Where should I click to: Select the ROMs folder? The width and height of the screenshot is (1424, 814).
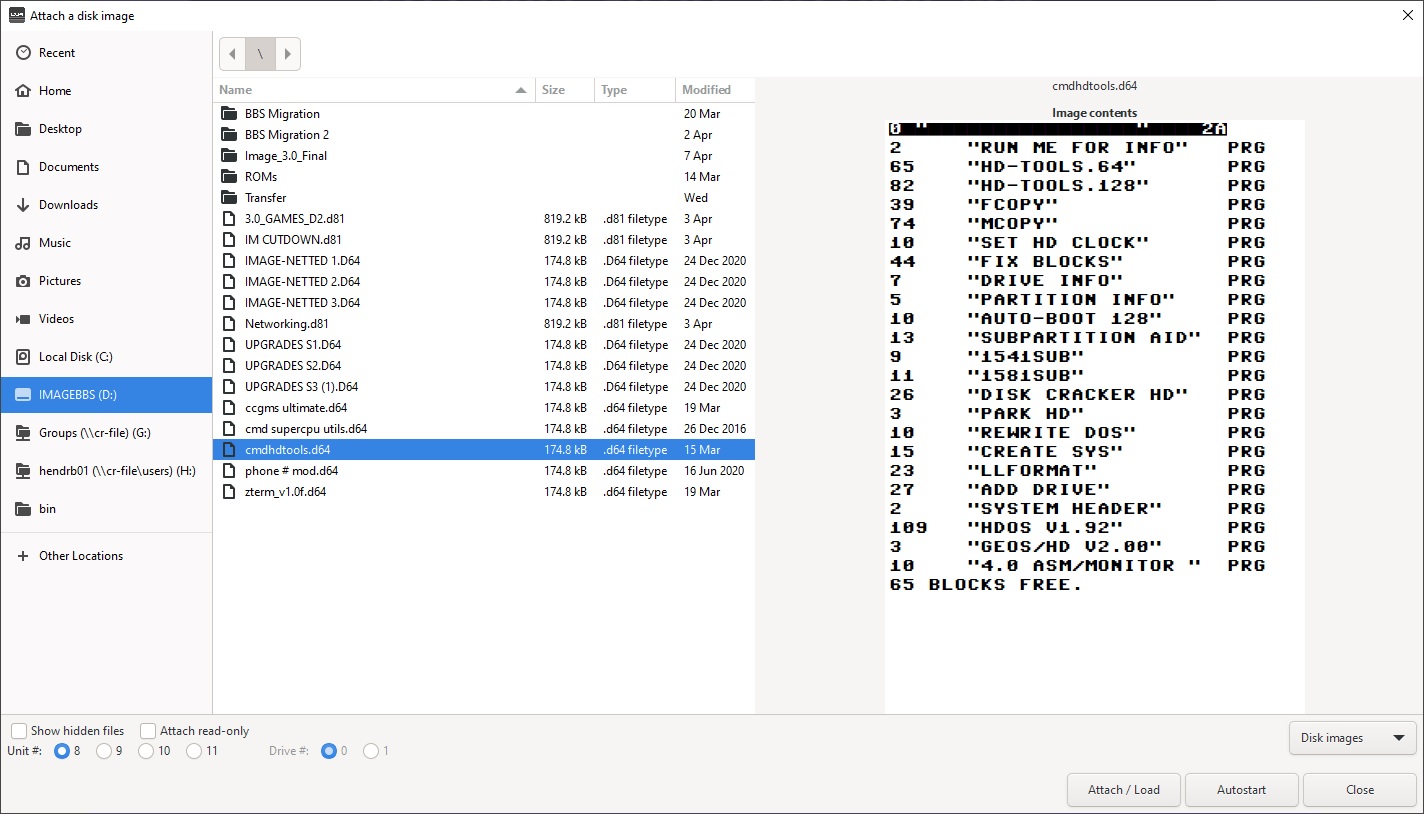(x=484, y=177)
